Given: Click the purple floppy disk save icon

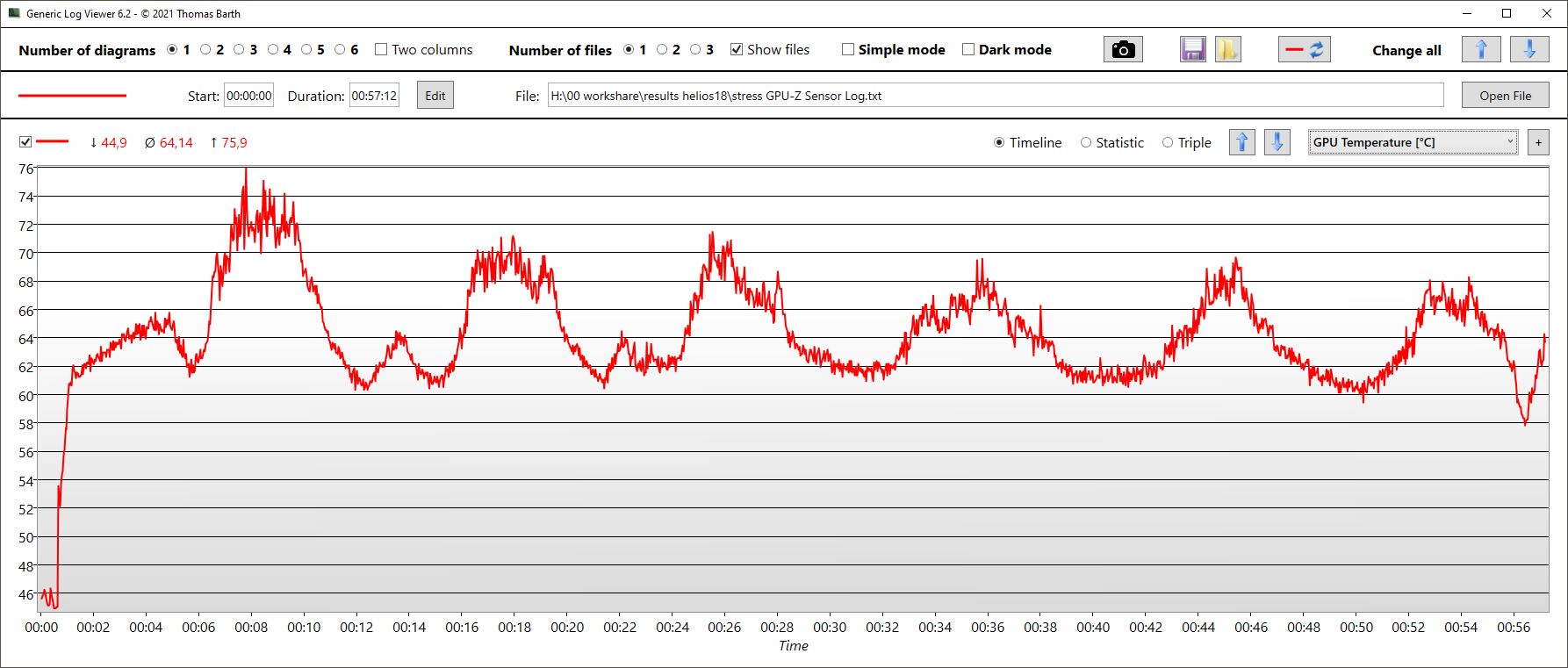Looking at the screenshot, I should (1192, 50).
